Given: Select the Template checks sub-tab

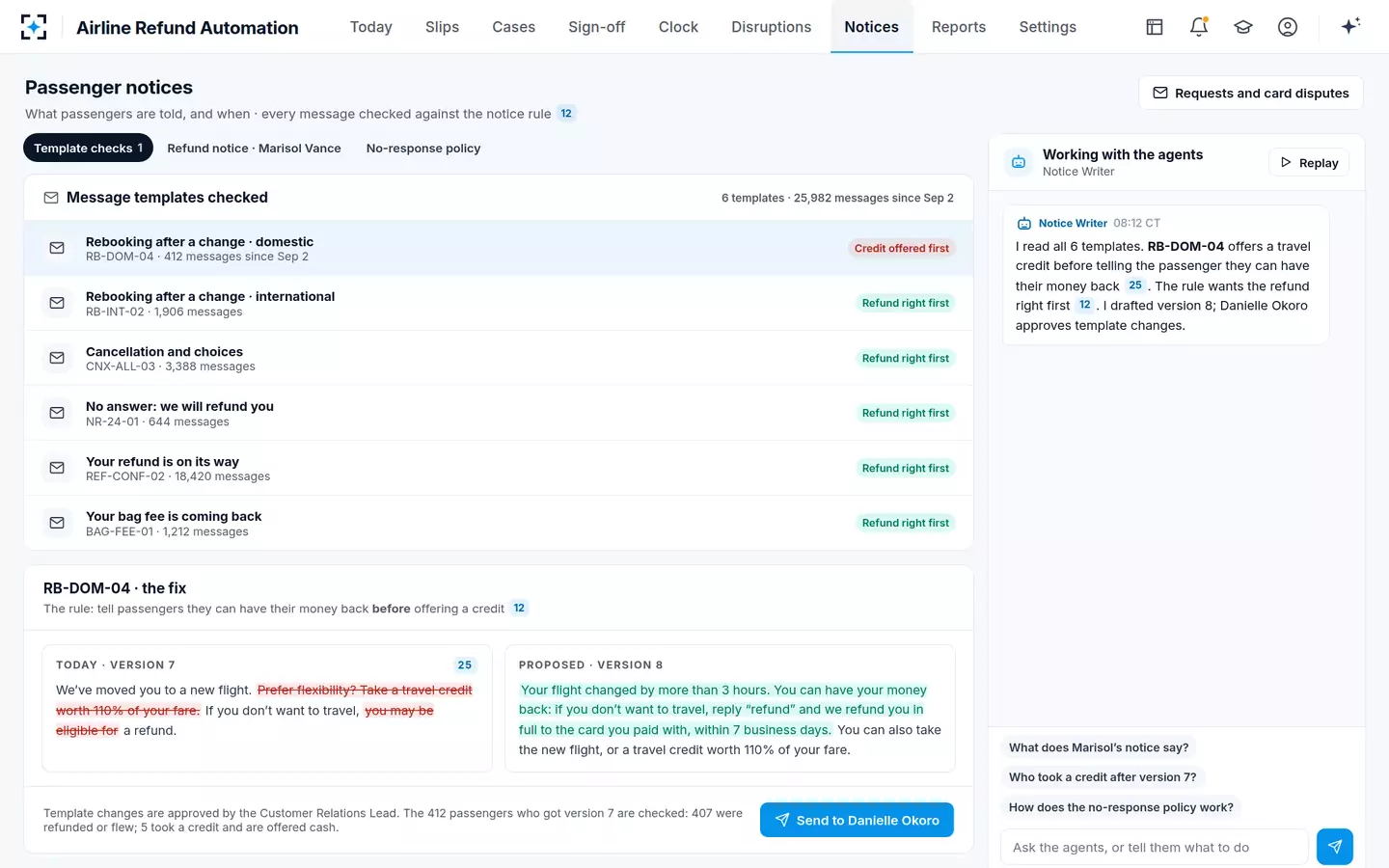Looking at the screenshot, I should point(88,149).
